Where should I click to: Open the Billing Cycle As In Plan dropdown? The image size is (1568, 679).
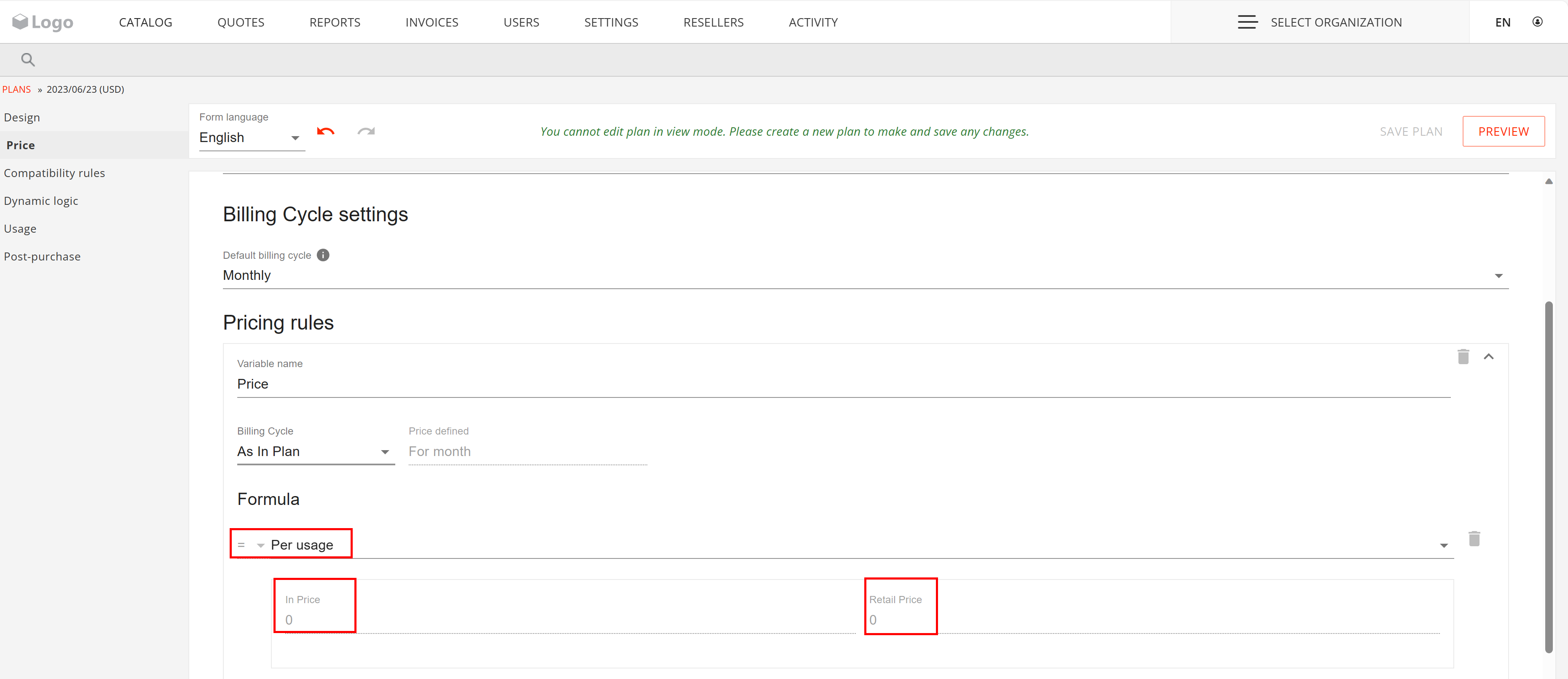coord(316,451)
